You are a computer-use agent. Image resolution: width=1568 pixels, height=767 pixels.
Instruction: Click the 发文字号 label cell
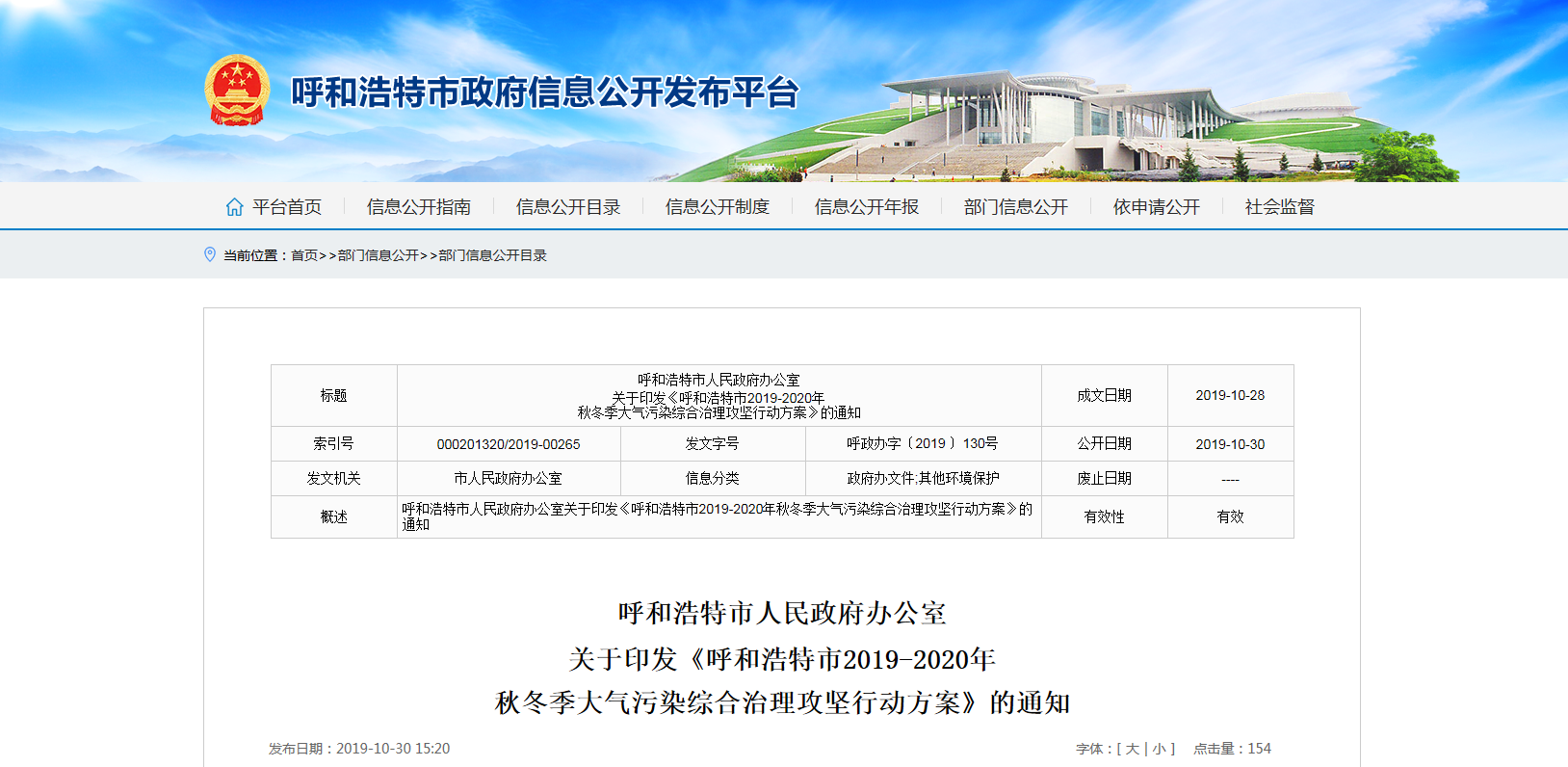click(x=713, y=444)
